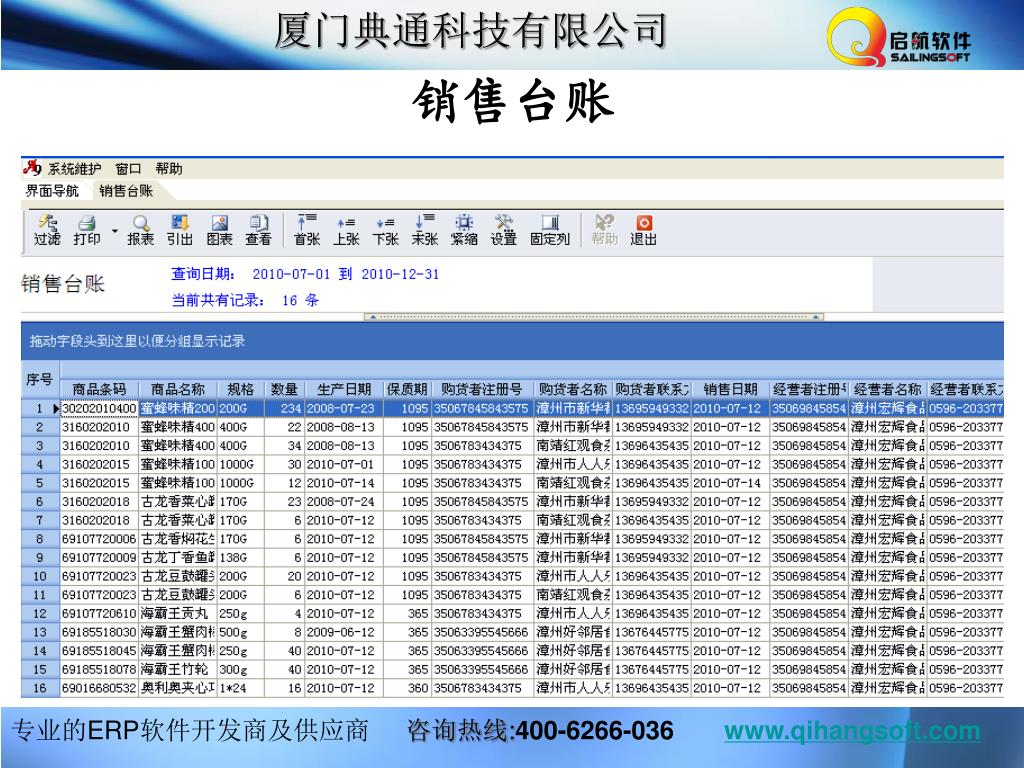Screen dimensions: 1024x768
Task: Click 138G spec cell in row 9
Action: [240, 558]
